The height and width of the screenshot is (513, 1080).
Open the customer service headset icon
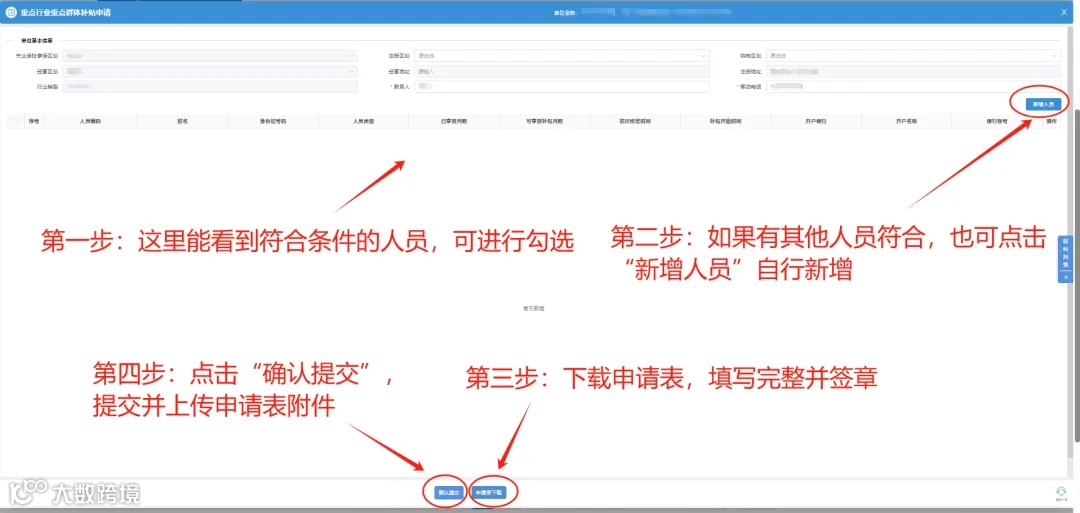1061,493
